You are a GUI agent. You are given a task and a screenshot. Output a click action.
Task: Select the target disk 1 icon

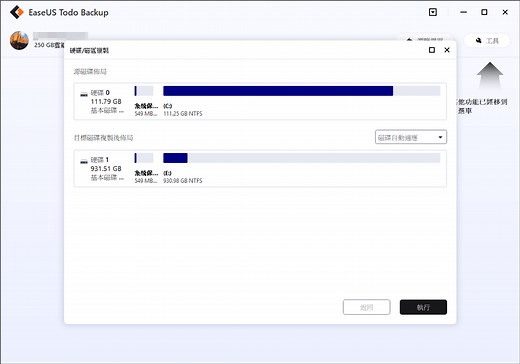click(84, 161)
